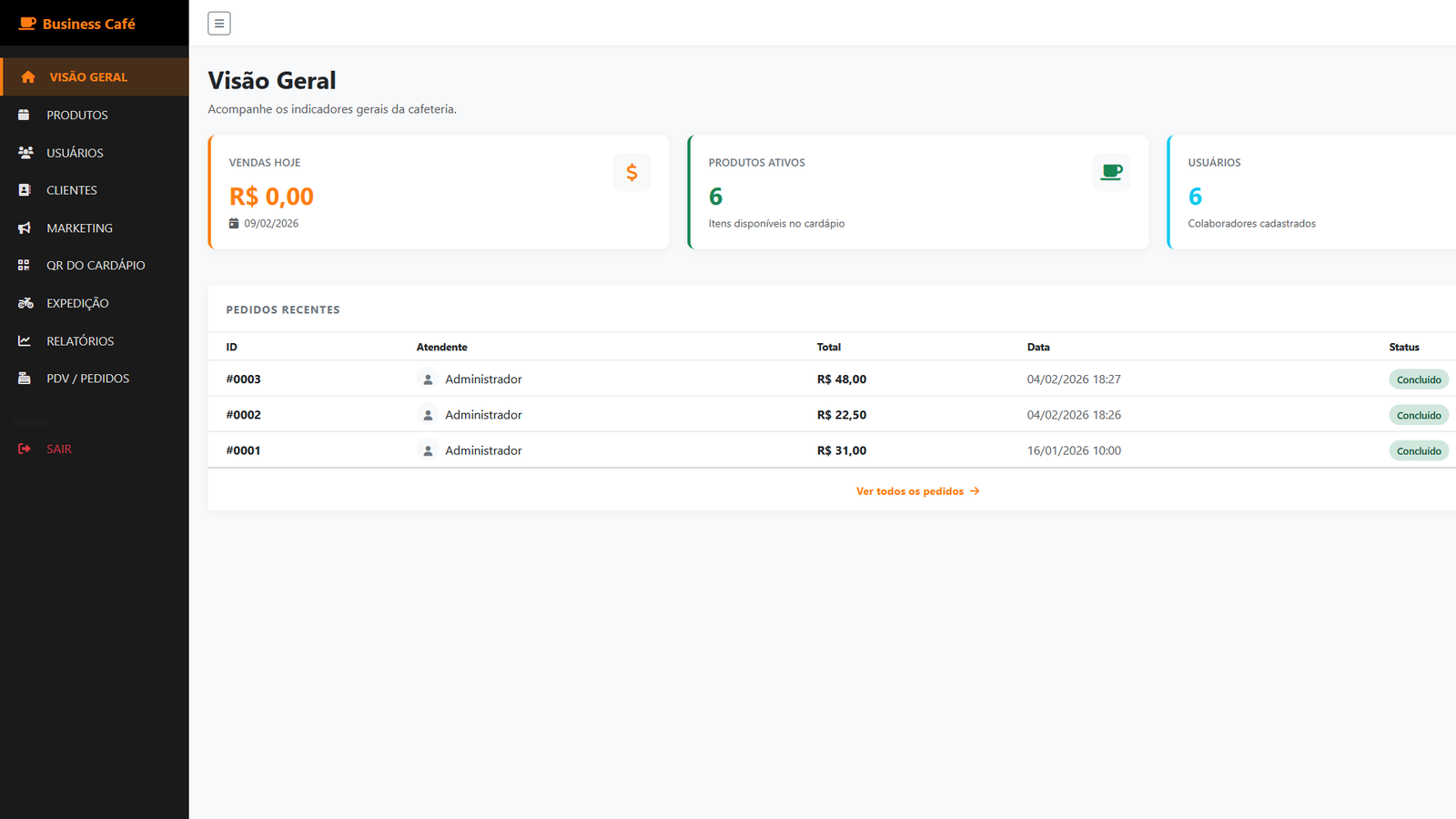Viewport: 1456px width, 819px height.
Task: Toggle the sidebar with the hamburger button
Action: tap(218, 23)
